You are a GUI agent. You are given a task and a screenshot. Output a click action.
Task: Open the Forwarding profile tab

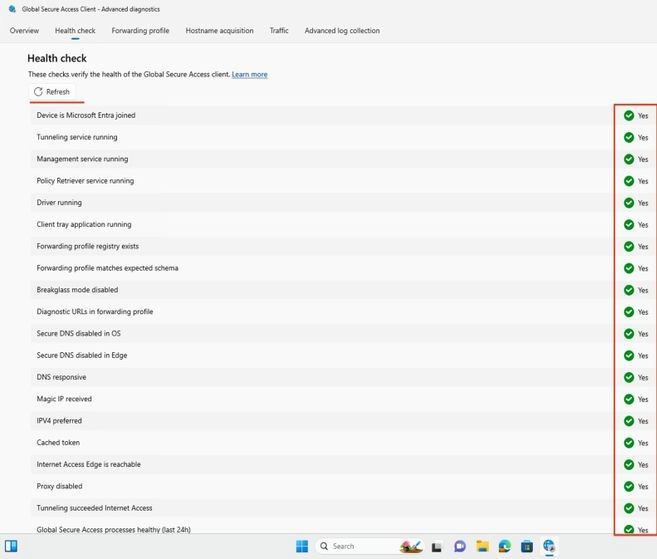click(x=140, y=31)
